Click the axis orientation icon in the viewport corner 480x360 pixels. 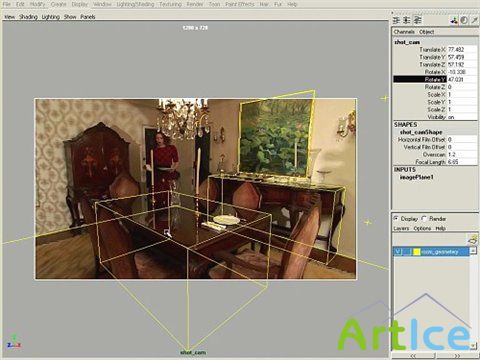click(x=14, y=342)
